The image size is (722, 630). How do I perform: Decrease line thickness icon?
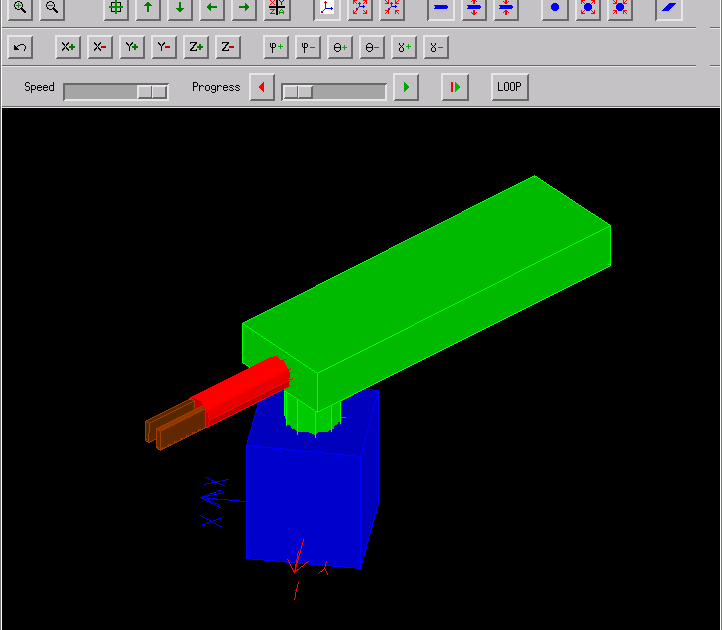click(506, 8)
